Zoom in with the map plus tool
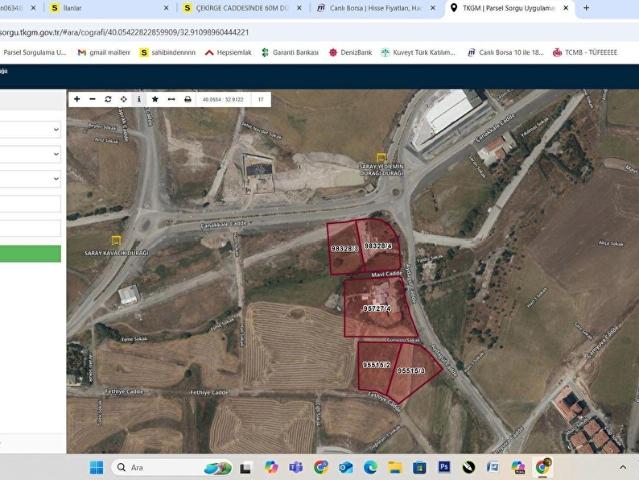639x480 pixels. [x=77, y=99]
